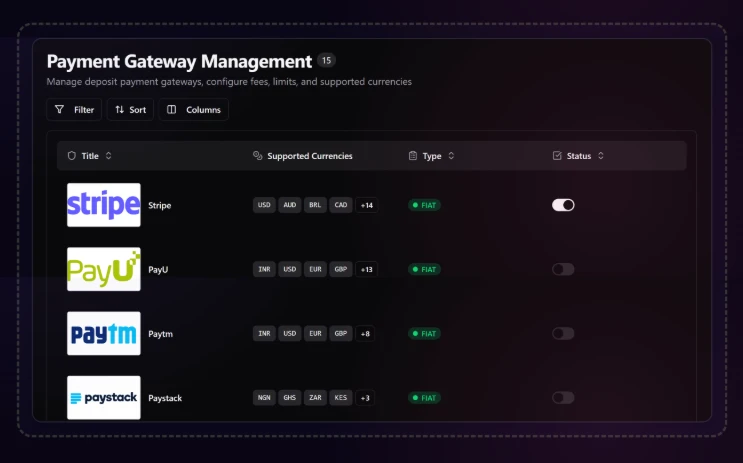Click the clipboard icon beside Type header
743x463 pixels.
click(413, 156)
